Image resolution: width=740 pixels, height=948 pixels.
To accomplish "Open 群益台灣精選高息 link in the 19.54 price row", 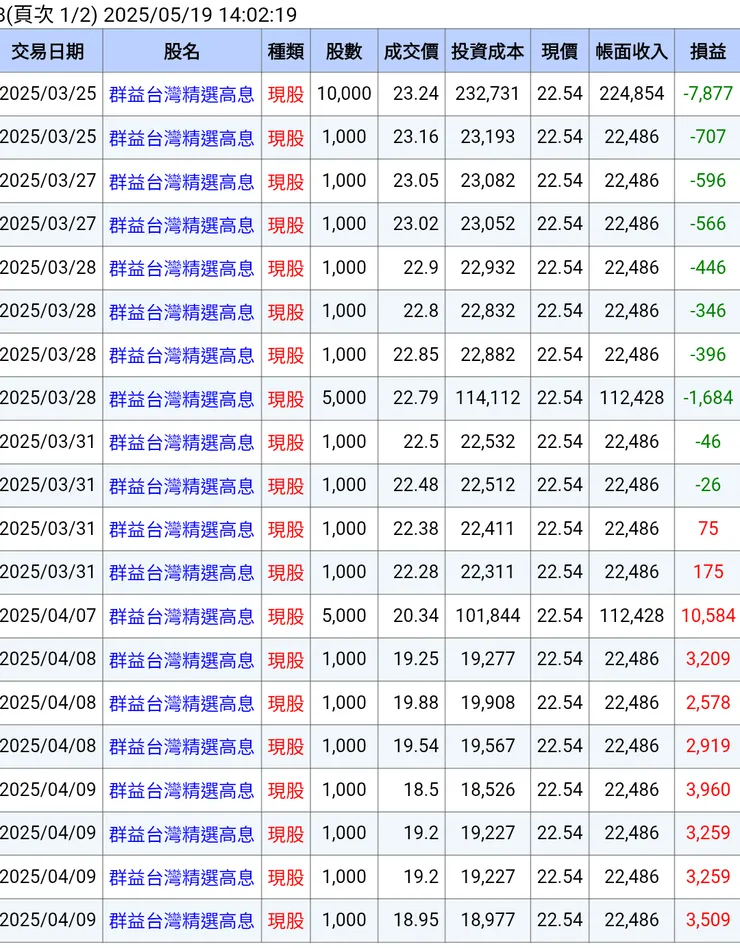I will (181, 747).
